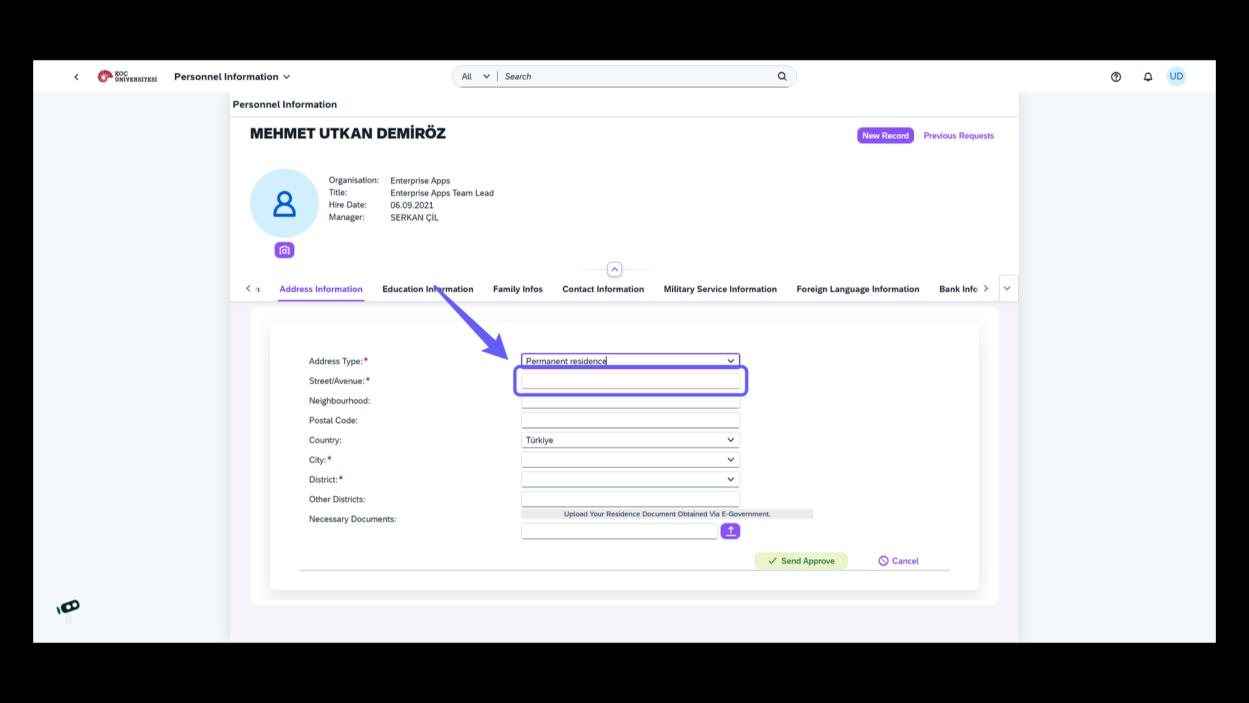Click the camera upload photo icon
Image resolution: width=1249 pixels, height=703 pixels.
(285, 250)
